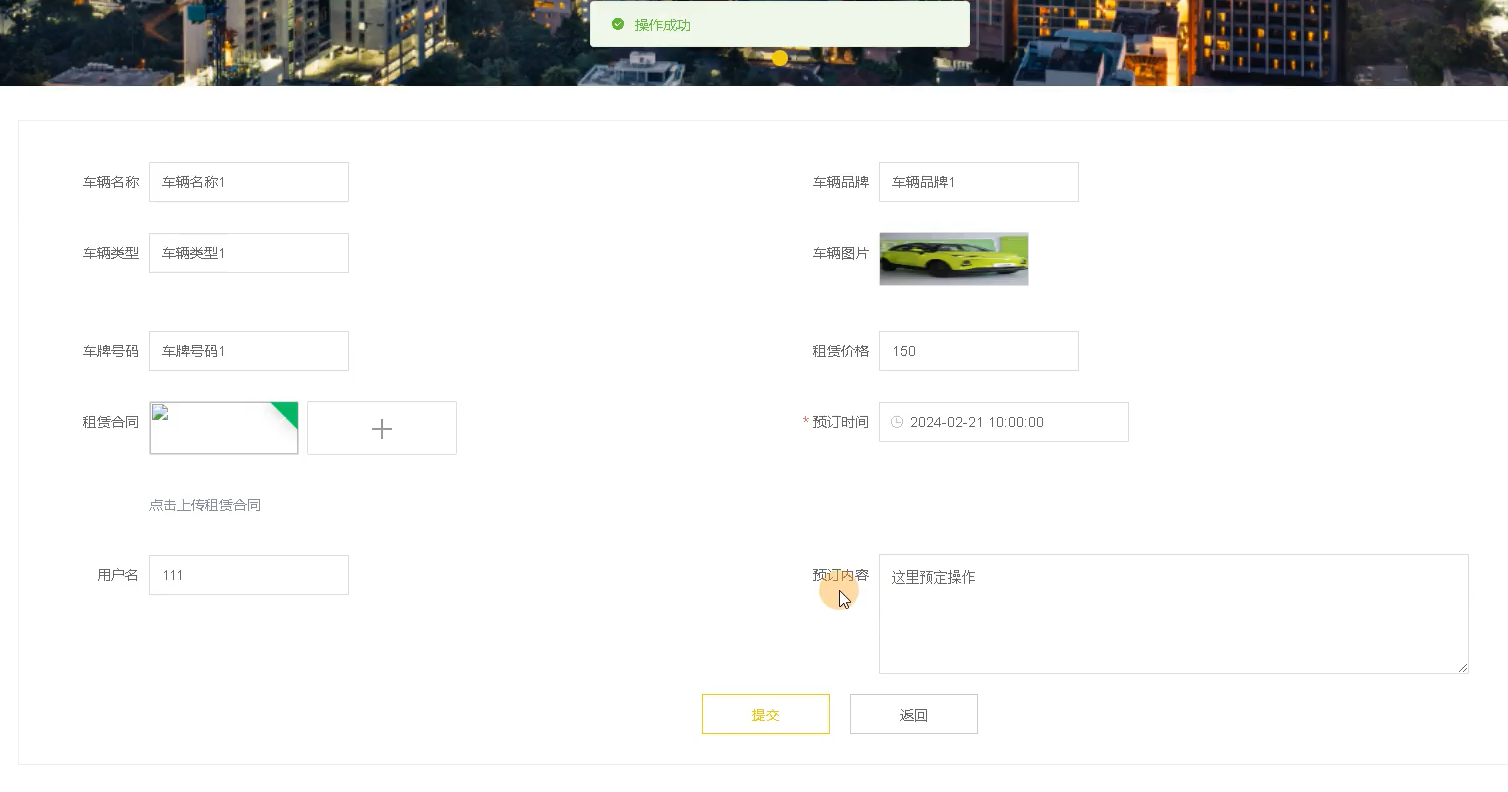Viewport: 1508px width, 792px height.
Task: Click the 提交 submit button
Action: pyautogui.click(x=766, y=714)
